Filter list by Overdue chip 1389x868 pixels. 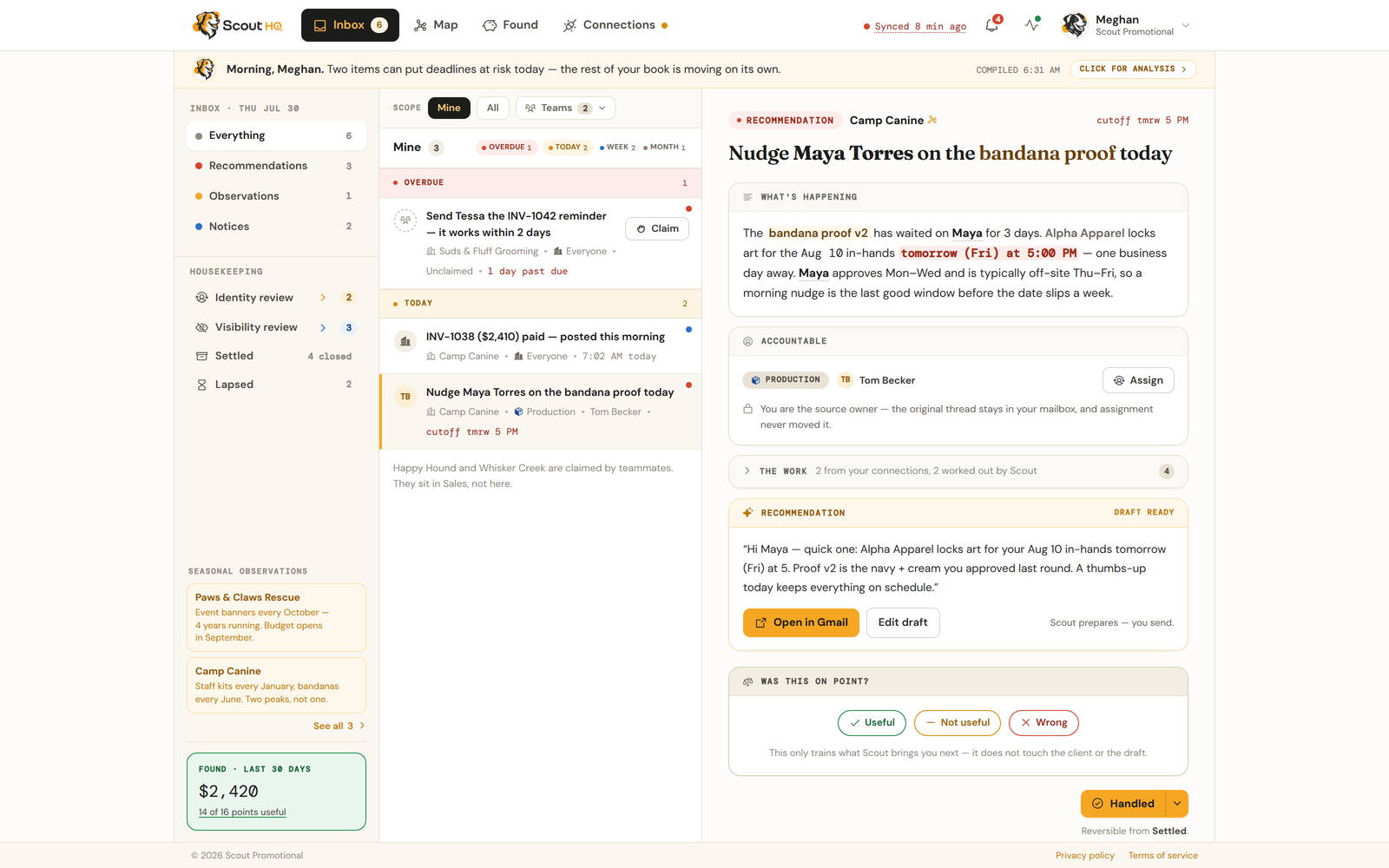(507, 148)
